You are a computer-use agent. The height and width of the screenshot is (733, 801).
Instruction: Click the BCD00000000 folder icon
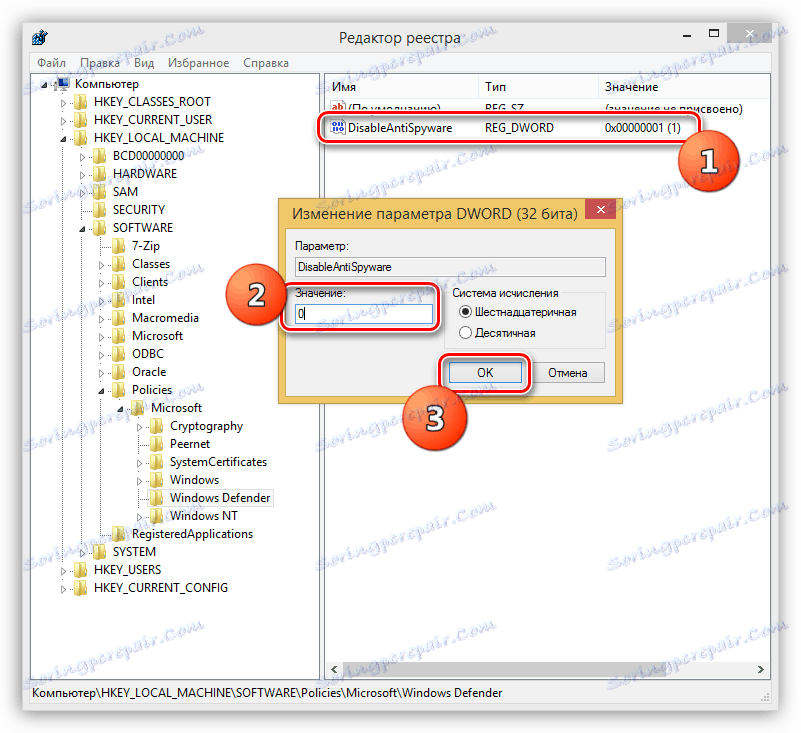[100, 156]
